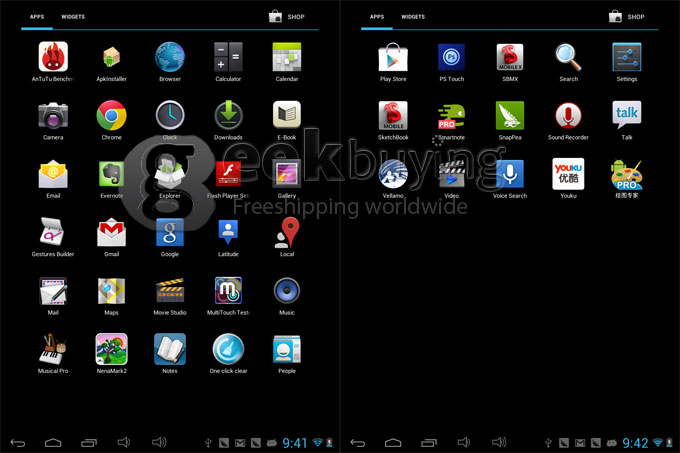680x453 pixels.
Task: Open the Talk app
Action: [x=627, y=115]
